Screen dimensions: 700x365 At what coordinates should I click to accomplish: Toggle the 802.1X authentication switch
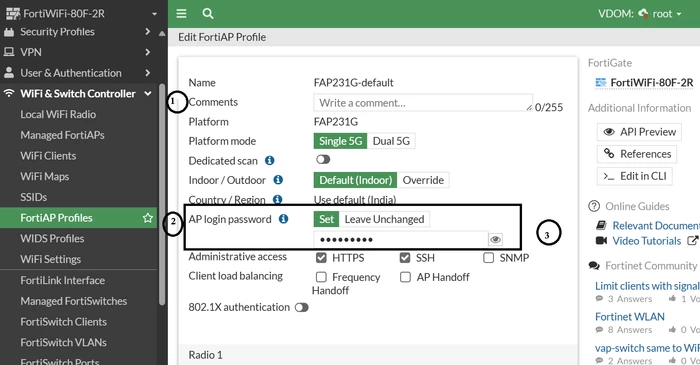pos(302,307)
